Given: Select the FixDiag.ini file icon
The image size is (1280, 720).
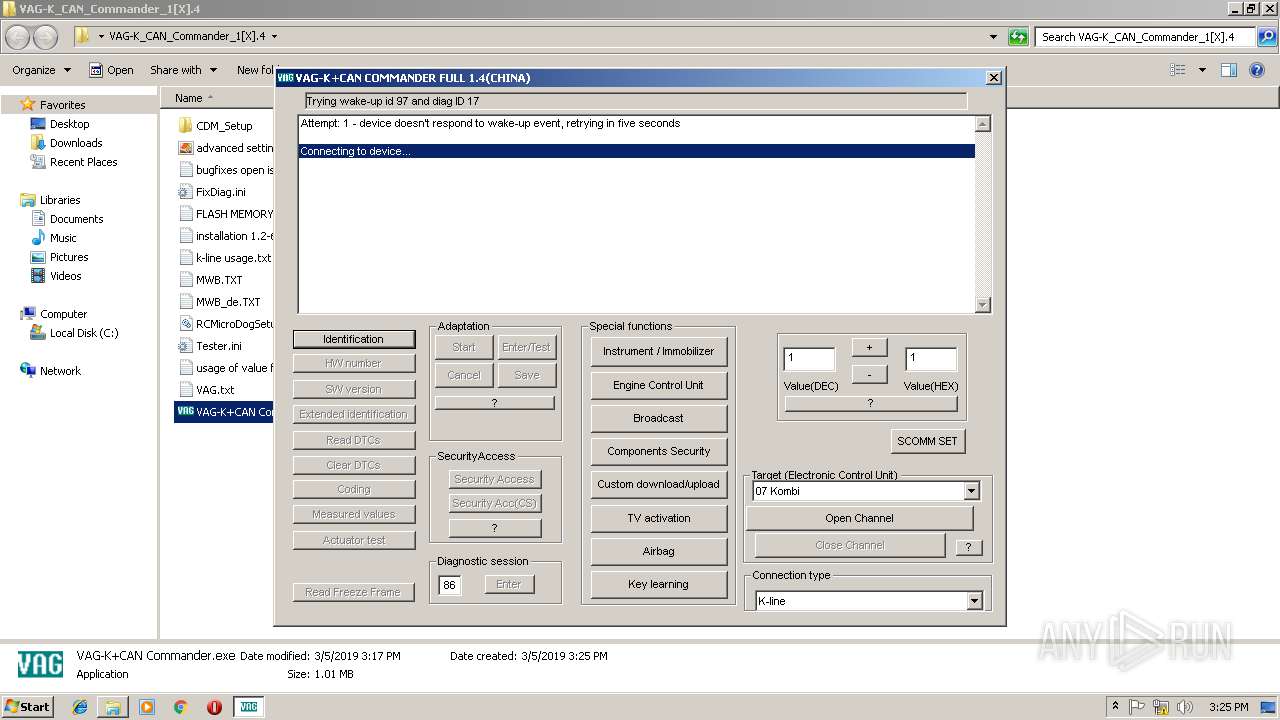Looking at the screenshot, I should pyautogui.click(x=185, y=192).
